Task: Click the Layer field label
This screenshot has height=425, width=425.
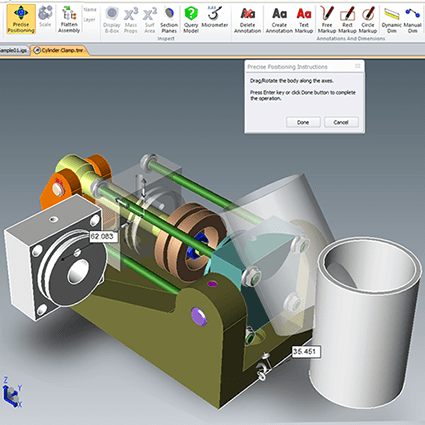Action: 89,20
